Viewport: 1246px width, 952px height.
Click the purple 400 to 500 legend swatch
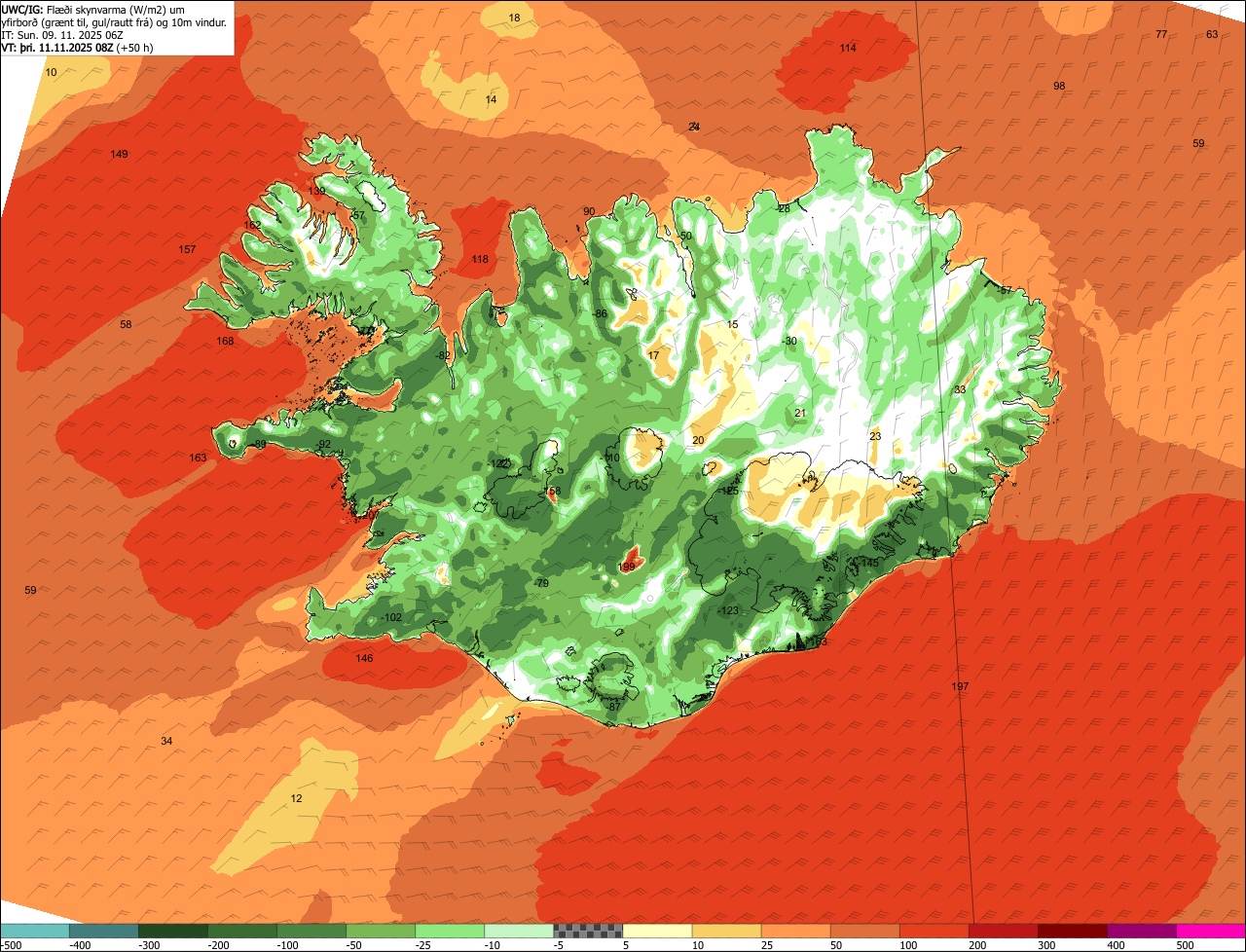(x=1142, y=931)
